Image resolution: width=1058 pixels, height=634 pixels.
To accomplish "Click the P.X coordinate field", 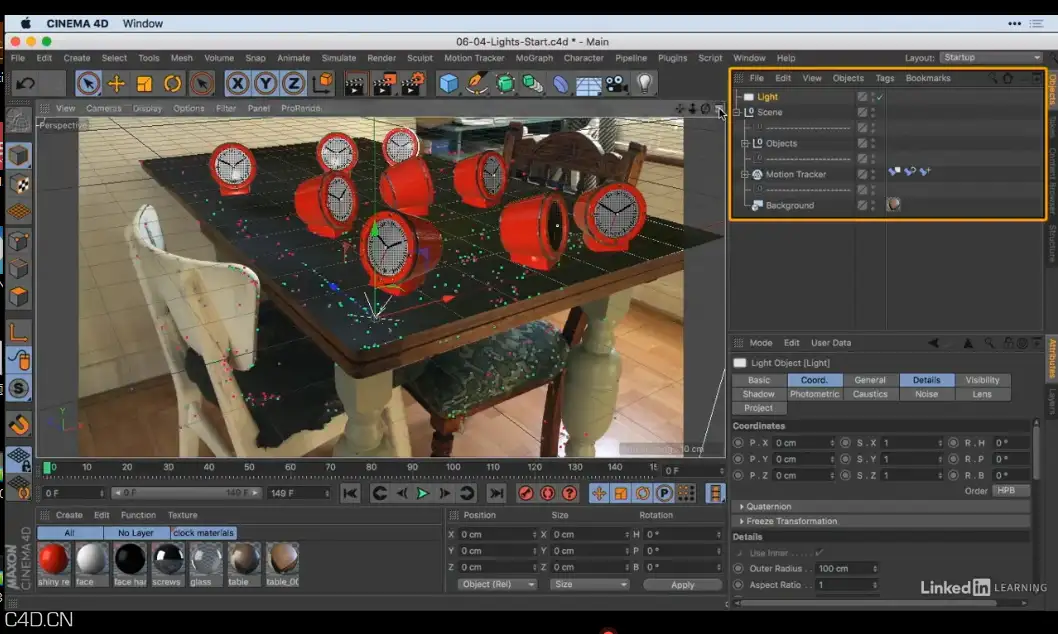I will pos(804,443).
